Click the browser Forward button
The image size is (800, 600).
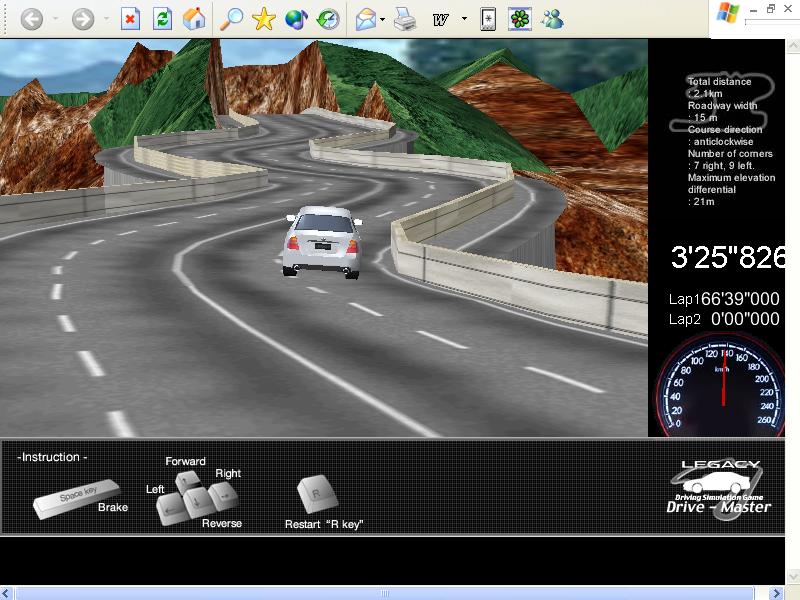[x=83, y=19]
